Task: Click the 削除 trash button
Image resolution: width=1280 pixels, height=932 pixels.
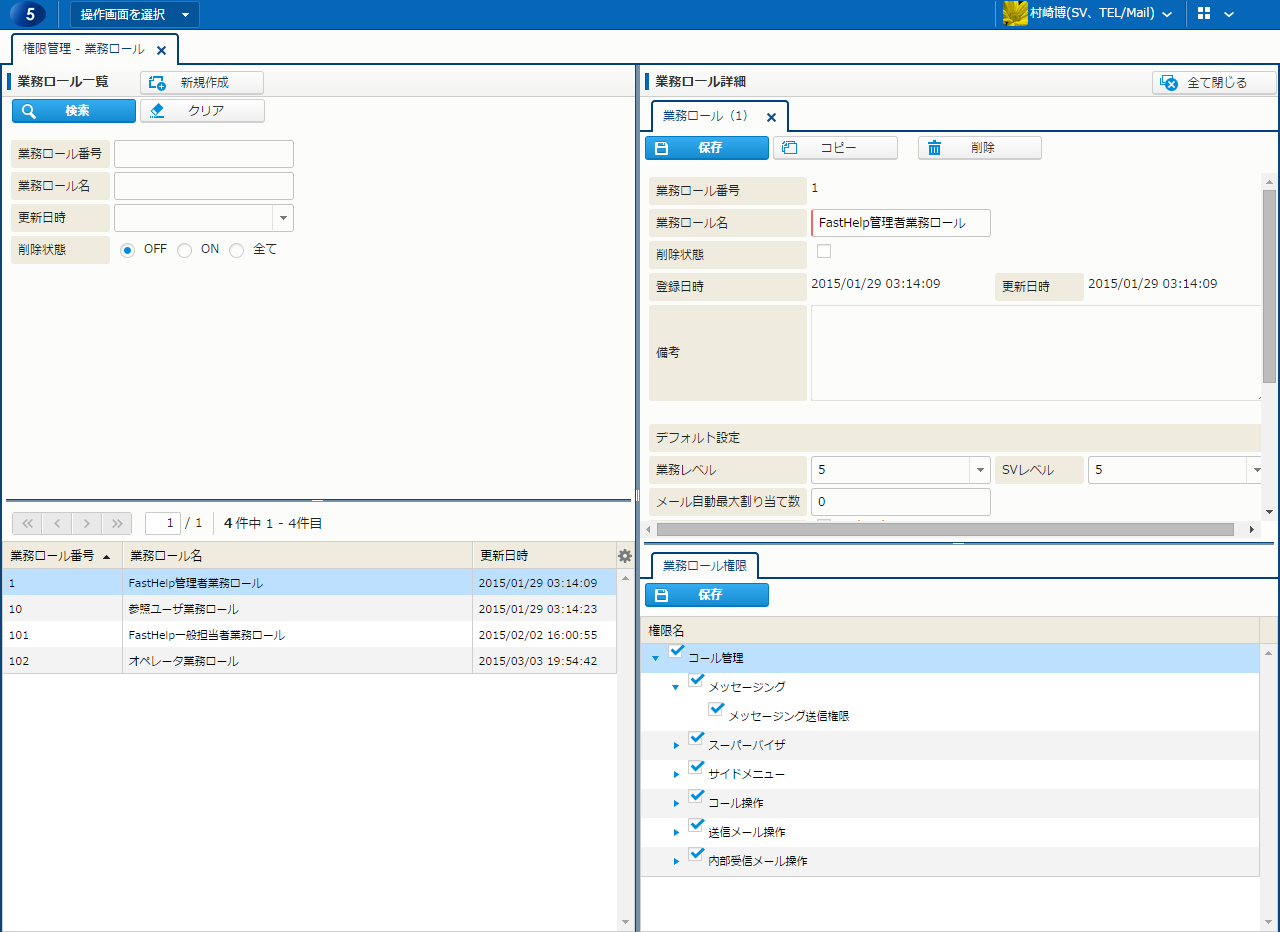Action: coord(979,148)
